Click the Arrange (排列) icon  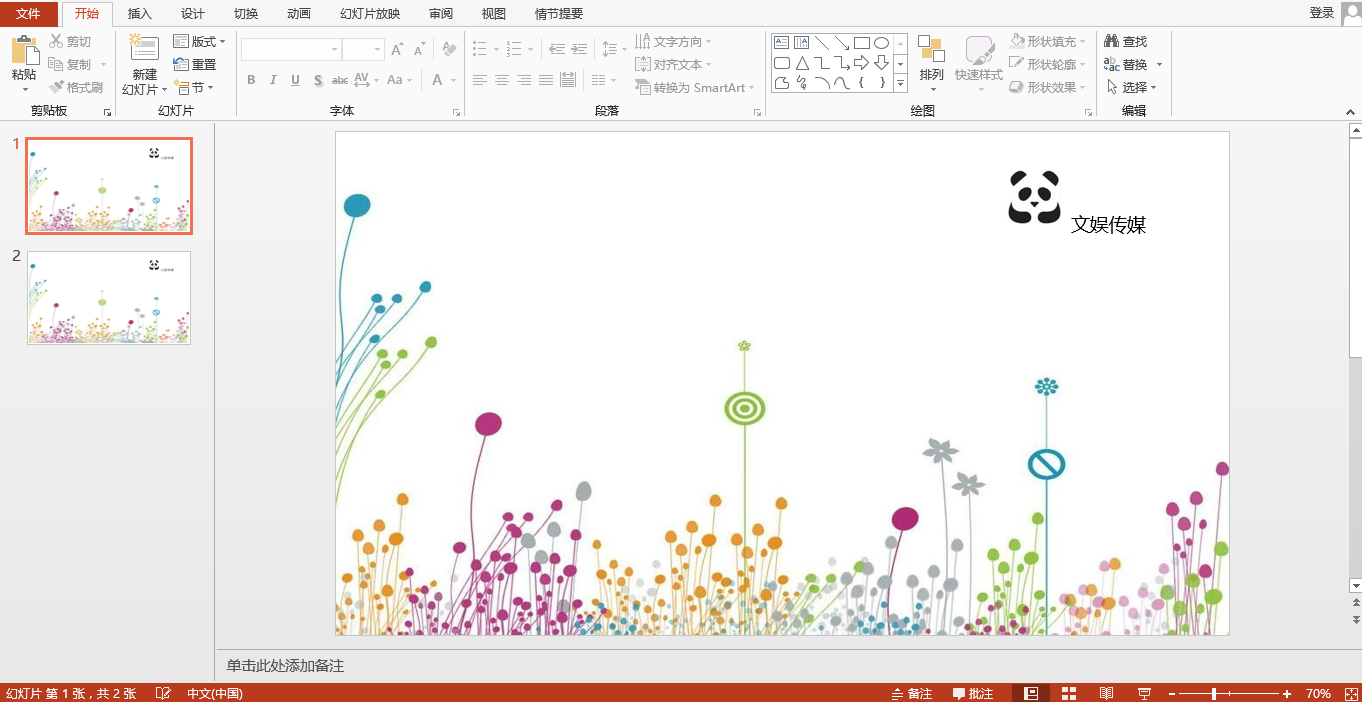[x=931, y=49]
